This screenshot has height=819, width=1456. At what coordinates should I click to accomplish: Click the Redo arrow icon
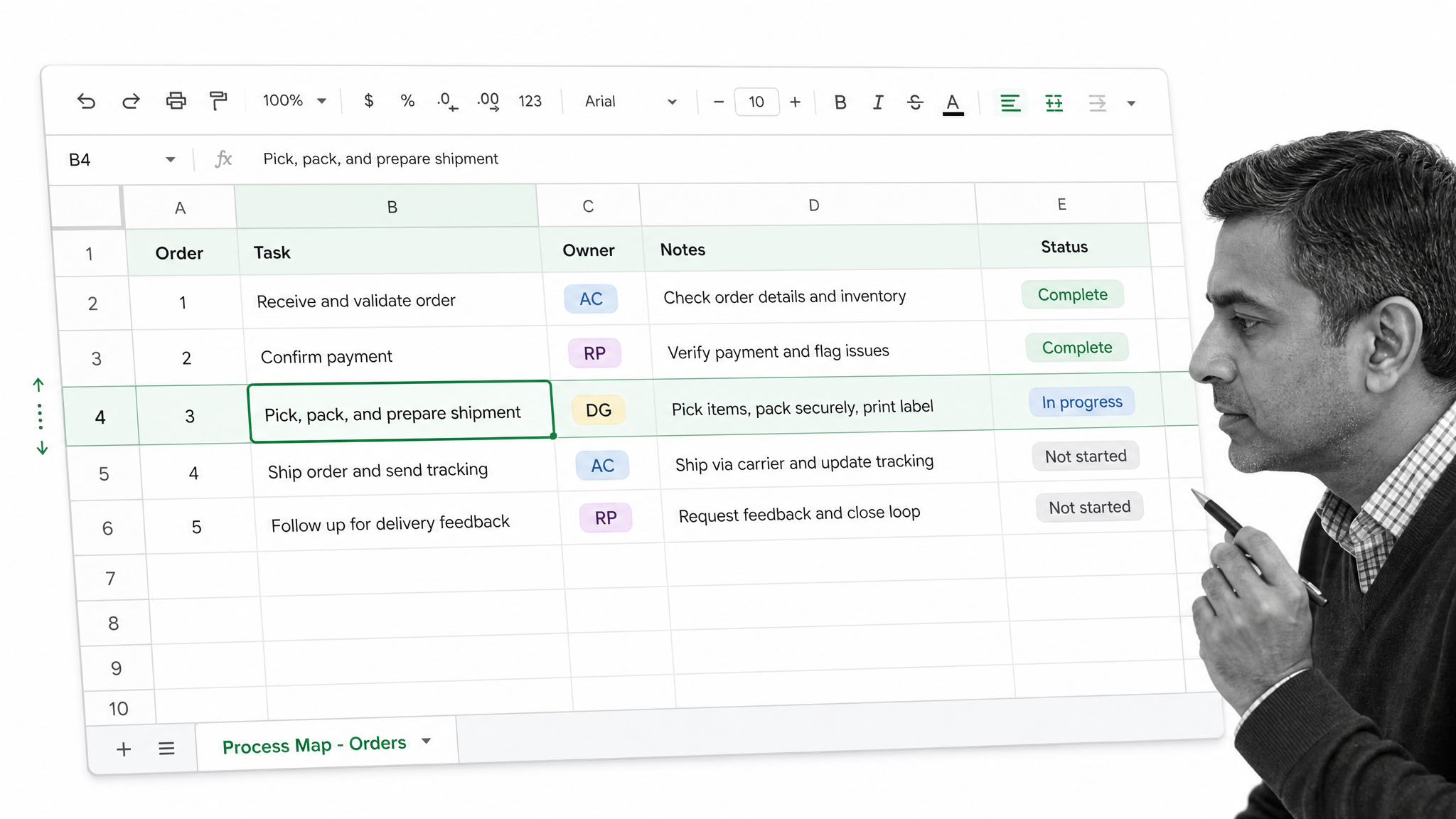131,101
